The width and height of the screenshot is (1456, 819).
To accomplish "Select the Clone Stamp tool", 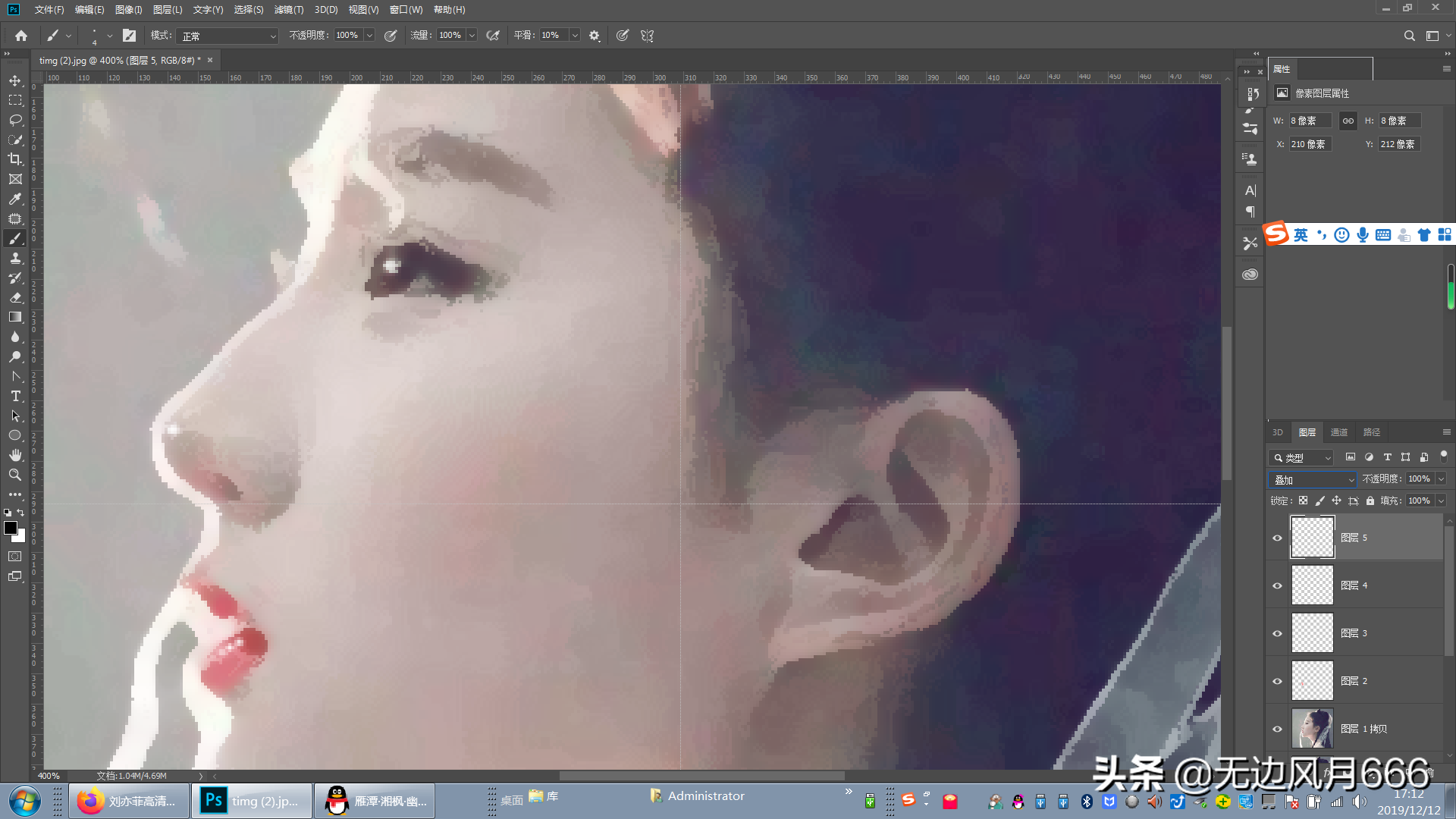I will pos(15,258).
